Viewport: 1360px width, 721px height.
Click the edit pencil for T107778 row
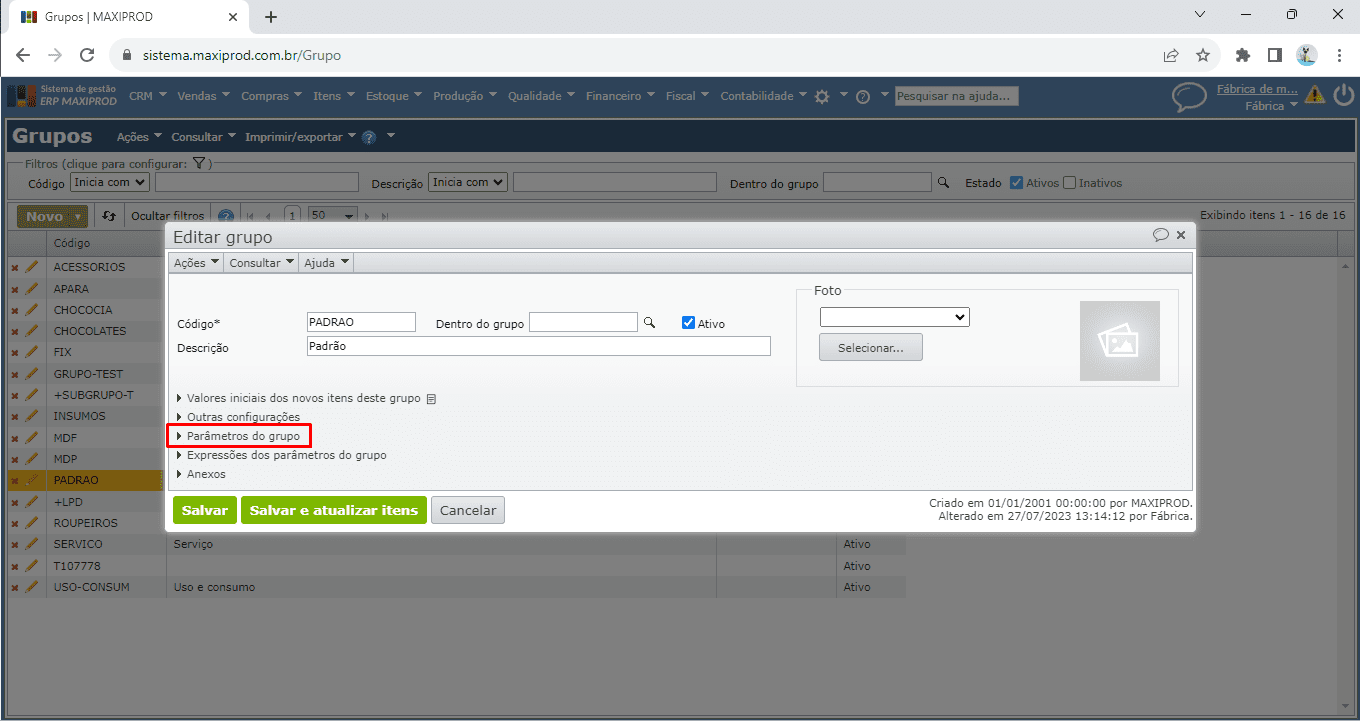click(x=31, y=566)
